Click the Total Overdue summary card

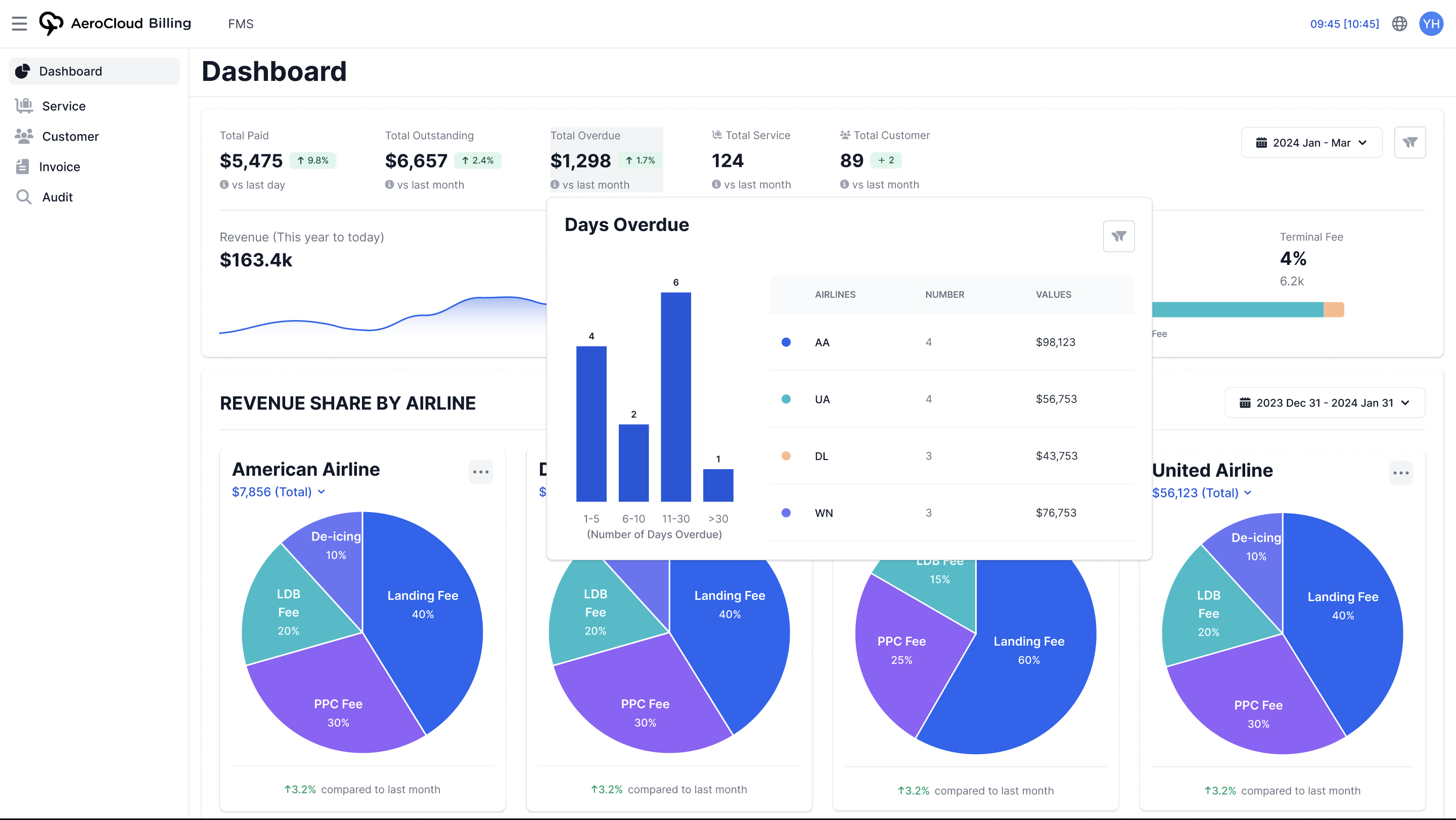[605, 160]
